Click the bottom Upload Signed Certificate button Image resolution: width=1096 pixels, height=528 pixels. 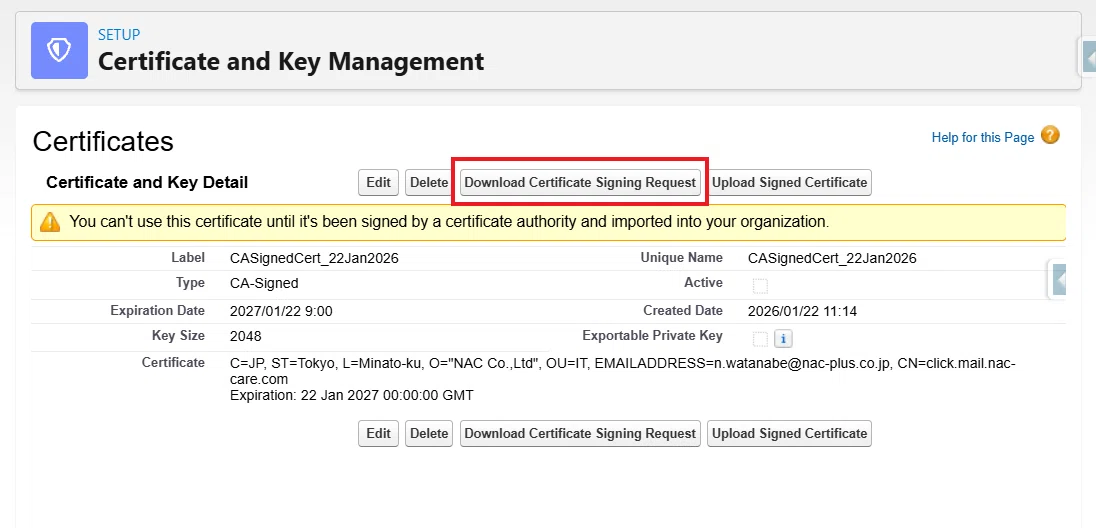point(789,434)
